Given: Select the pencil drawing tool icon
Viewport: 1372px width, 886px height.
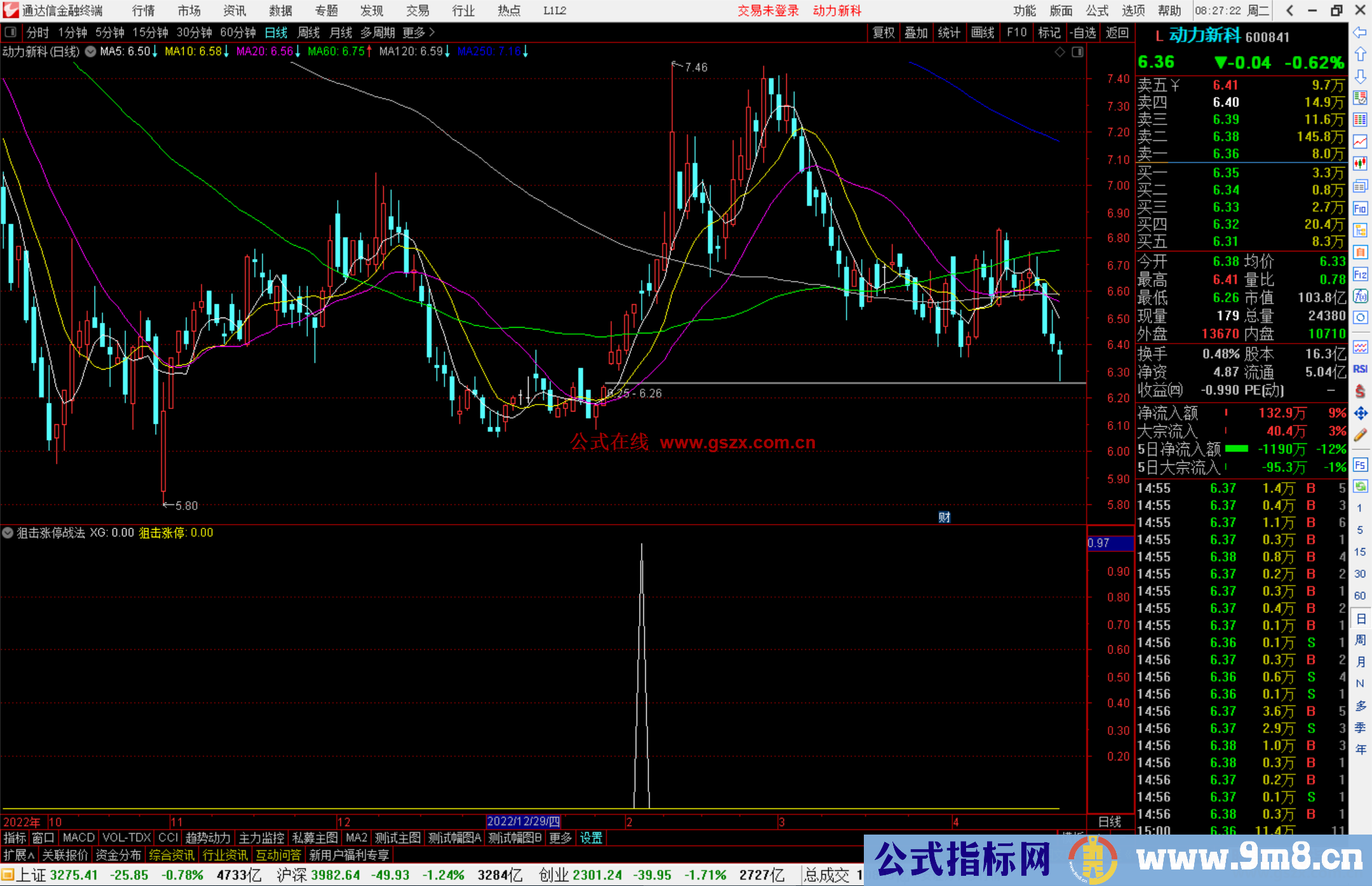Looking at the screenshot, I should point(1360,436).
